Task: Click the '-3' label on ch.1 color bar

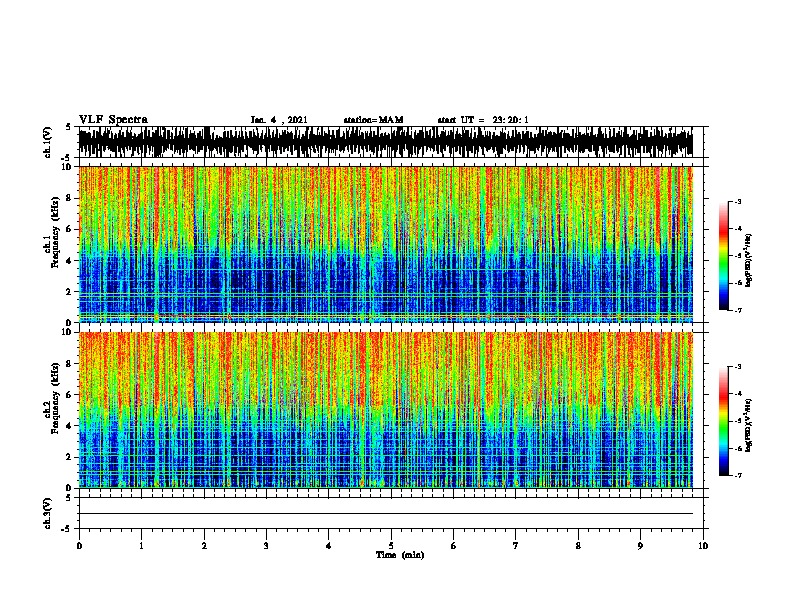Action: [x=737, y=201]
